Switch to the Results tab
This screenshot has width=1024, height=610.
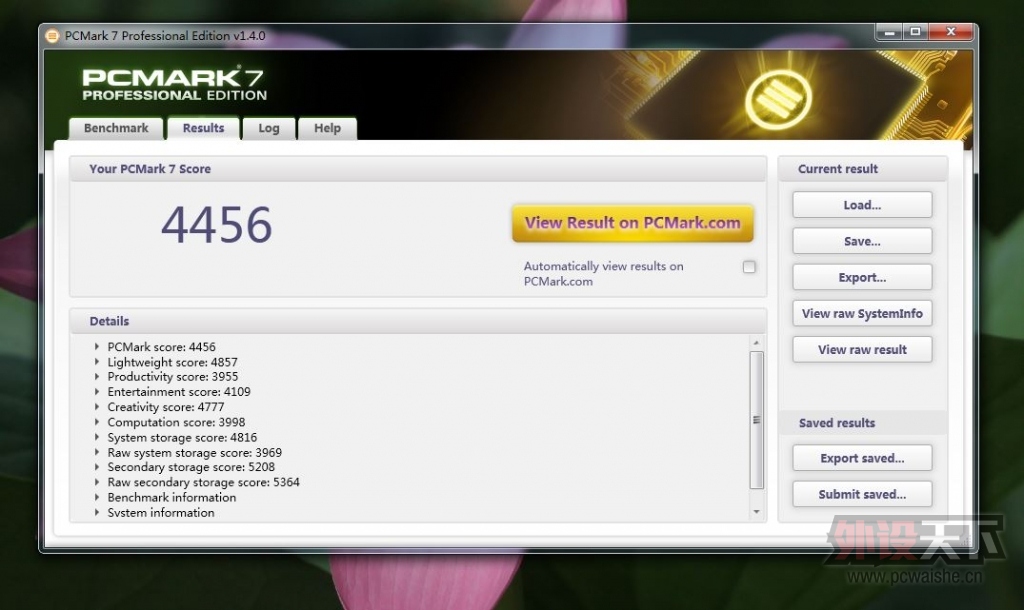[x=203, y=128]
